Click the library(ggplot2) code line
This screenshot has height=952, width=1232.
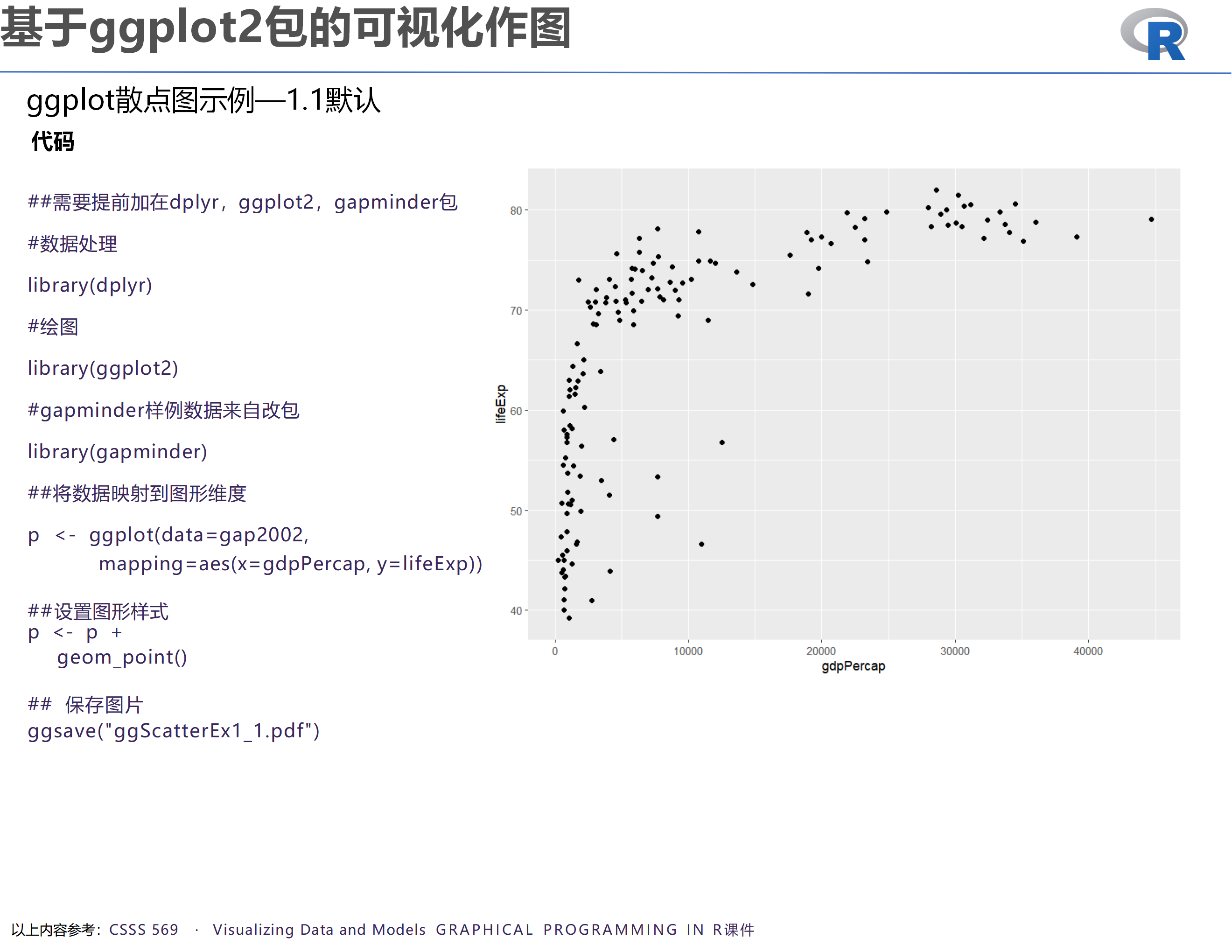coord(103,368)
